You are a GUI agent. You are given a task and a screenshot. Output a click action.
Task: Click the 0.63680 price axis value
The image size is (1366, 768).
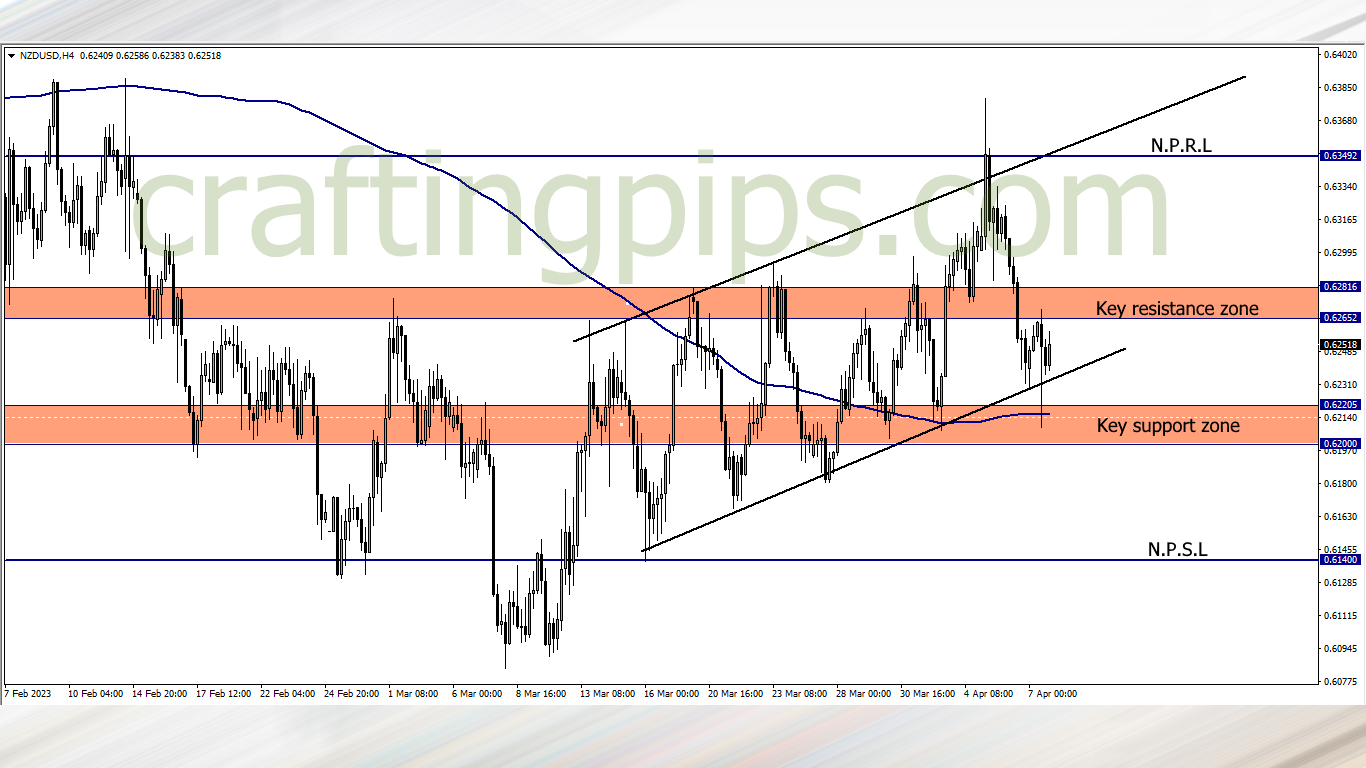(x=1340, y=121)
